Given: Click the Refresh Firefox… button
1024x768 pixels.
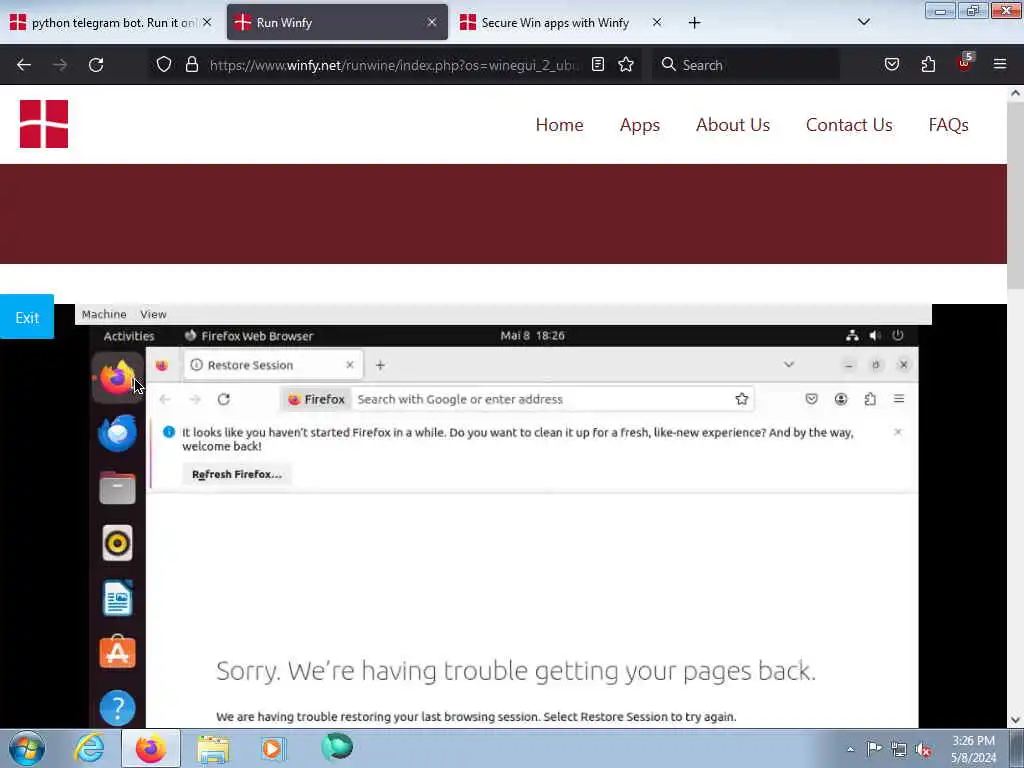Looking at the screenshot, I should click(236, 474).
